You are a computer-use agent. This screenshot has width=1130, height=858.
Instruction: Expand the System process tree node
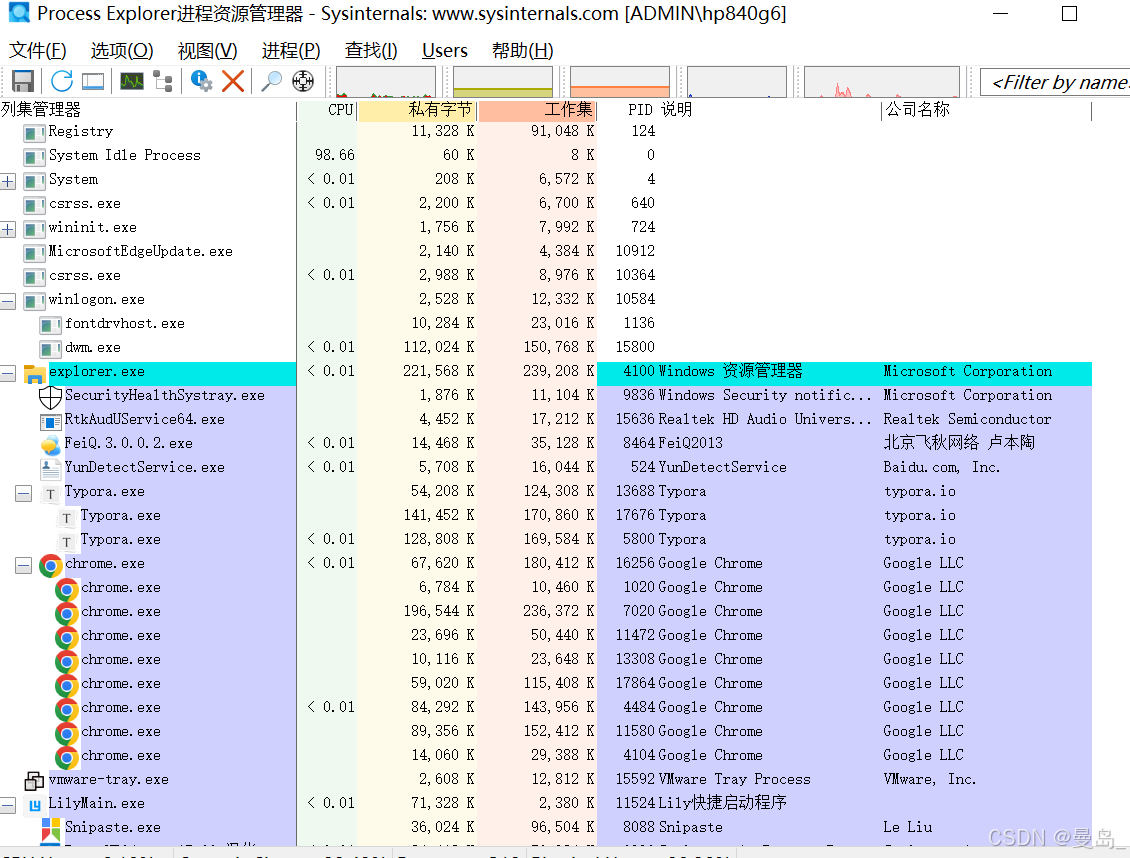tap(8, 181)
